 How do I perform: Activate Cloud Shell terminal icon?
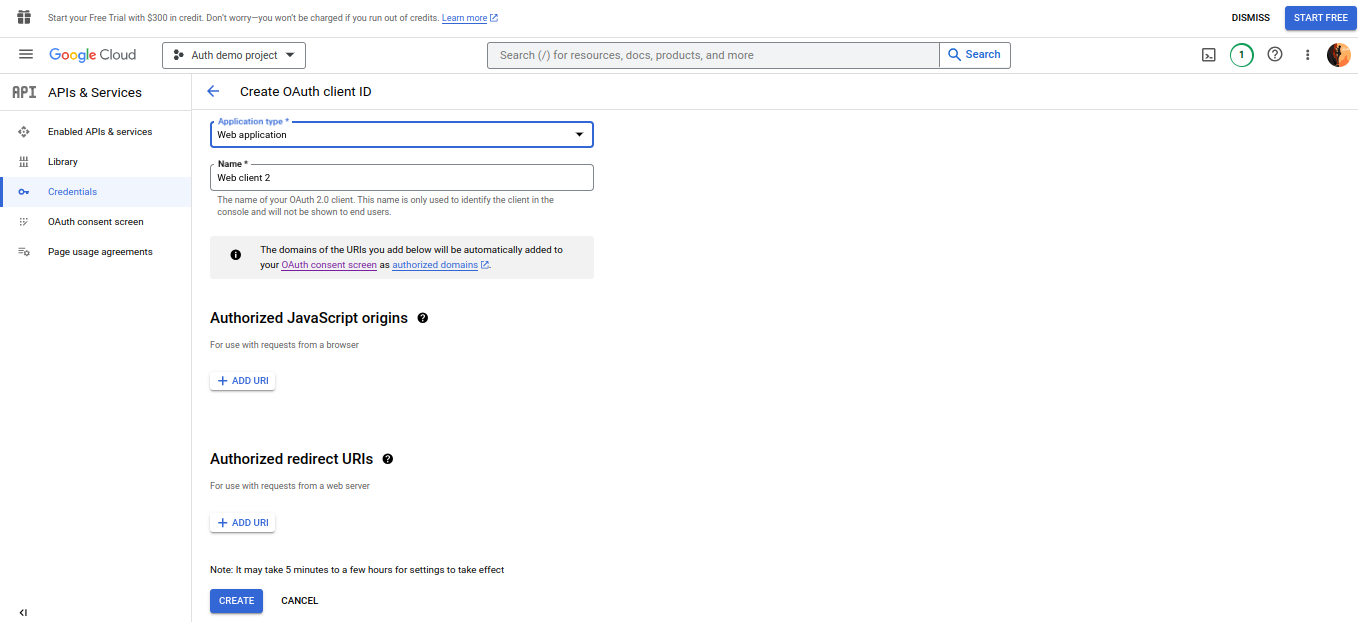1208,55
